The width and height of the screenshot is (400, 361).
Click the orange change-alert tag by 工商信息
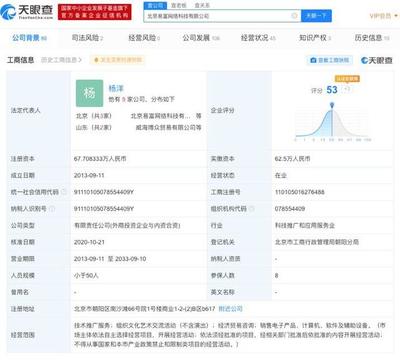[x=118, y=60]
